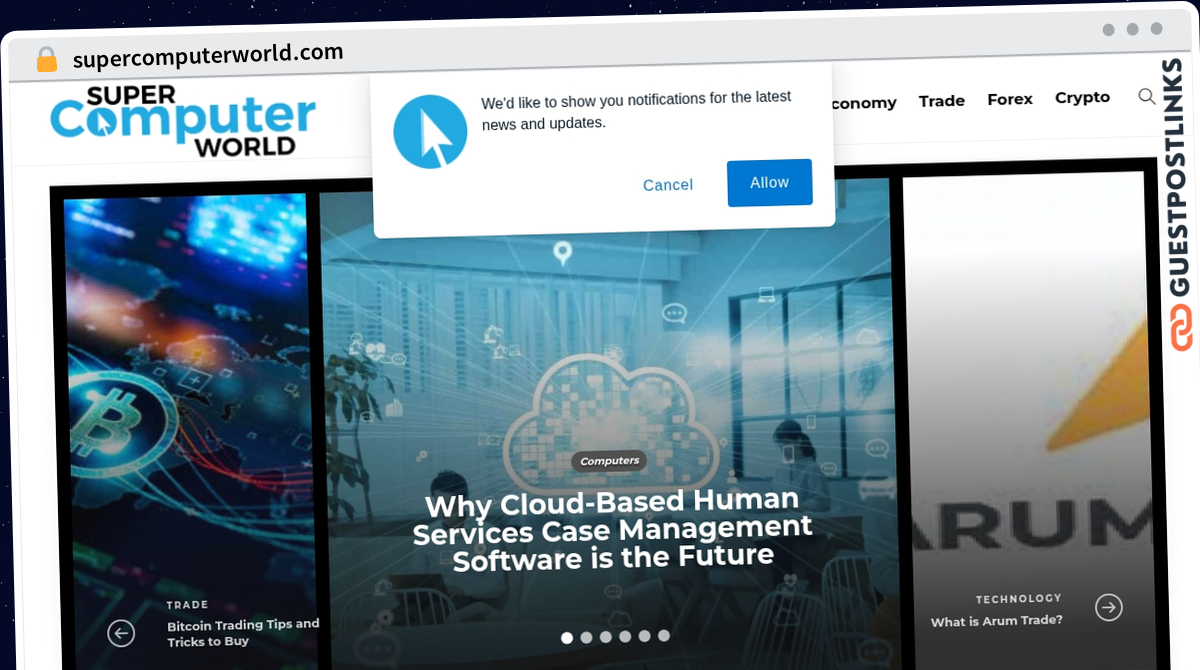The width and height of the screenshot is (1200, 670).
Task: Open the 'What is Arum Trade?' article
Action: [x=996, y=621]
